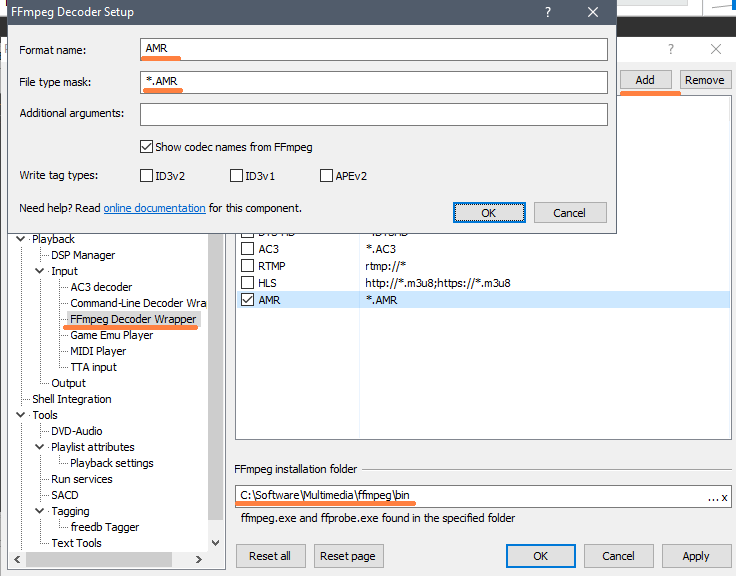Toggle Show codec names from FFmpeg
Viewport: 736px width, 576px height.
[147, 147]
